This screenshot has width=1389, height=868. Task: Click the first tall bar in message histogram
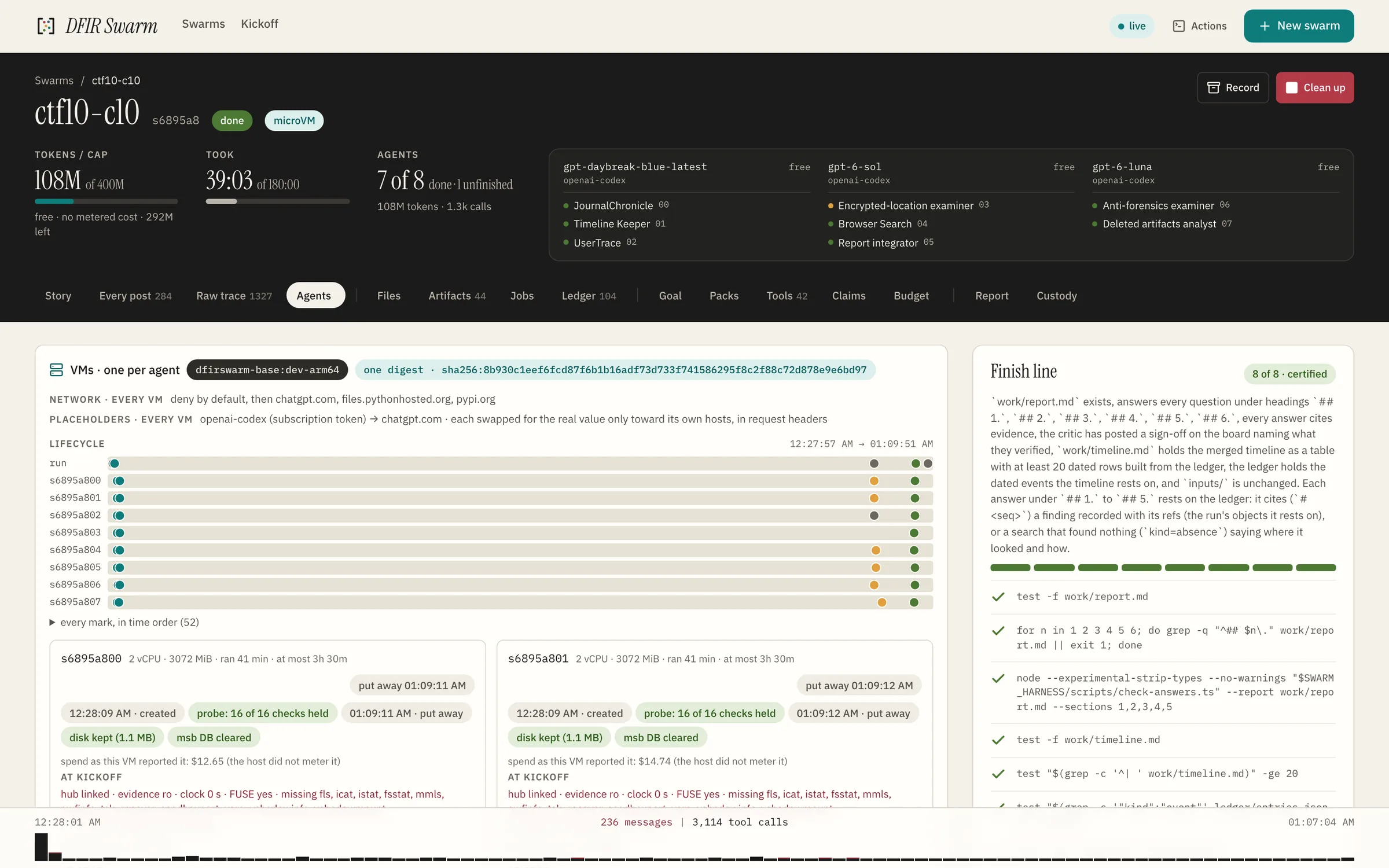(41, 847)
